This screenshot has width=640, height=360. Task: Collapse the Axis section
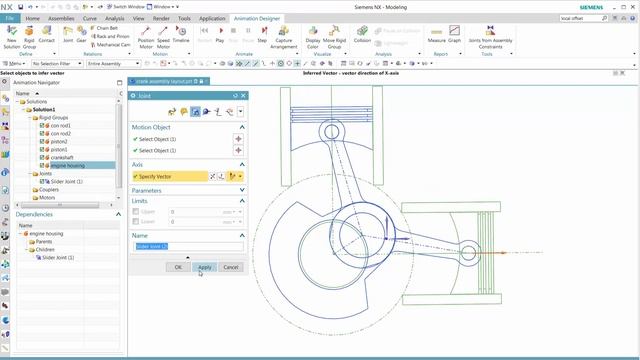click(x=242, y=164)
